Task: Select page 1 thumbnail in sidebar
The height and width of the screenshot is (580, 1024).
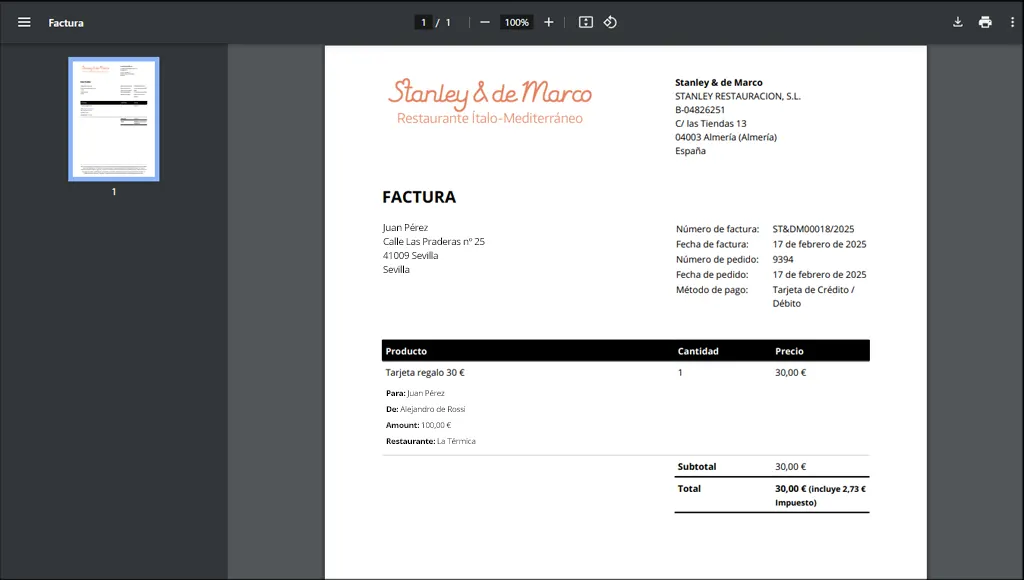Action: click(114, 119)
